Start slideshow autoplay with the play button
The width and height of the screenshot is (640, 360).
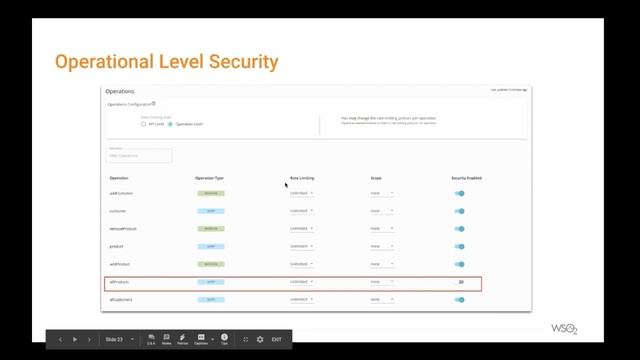(x=75, y=340)
